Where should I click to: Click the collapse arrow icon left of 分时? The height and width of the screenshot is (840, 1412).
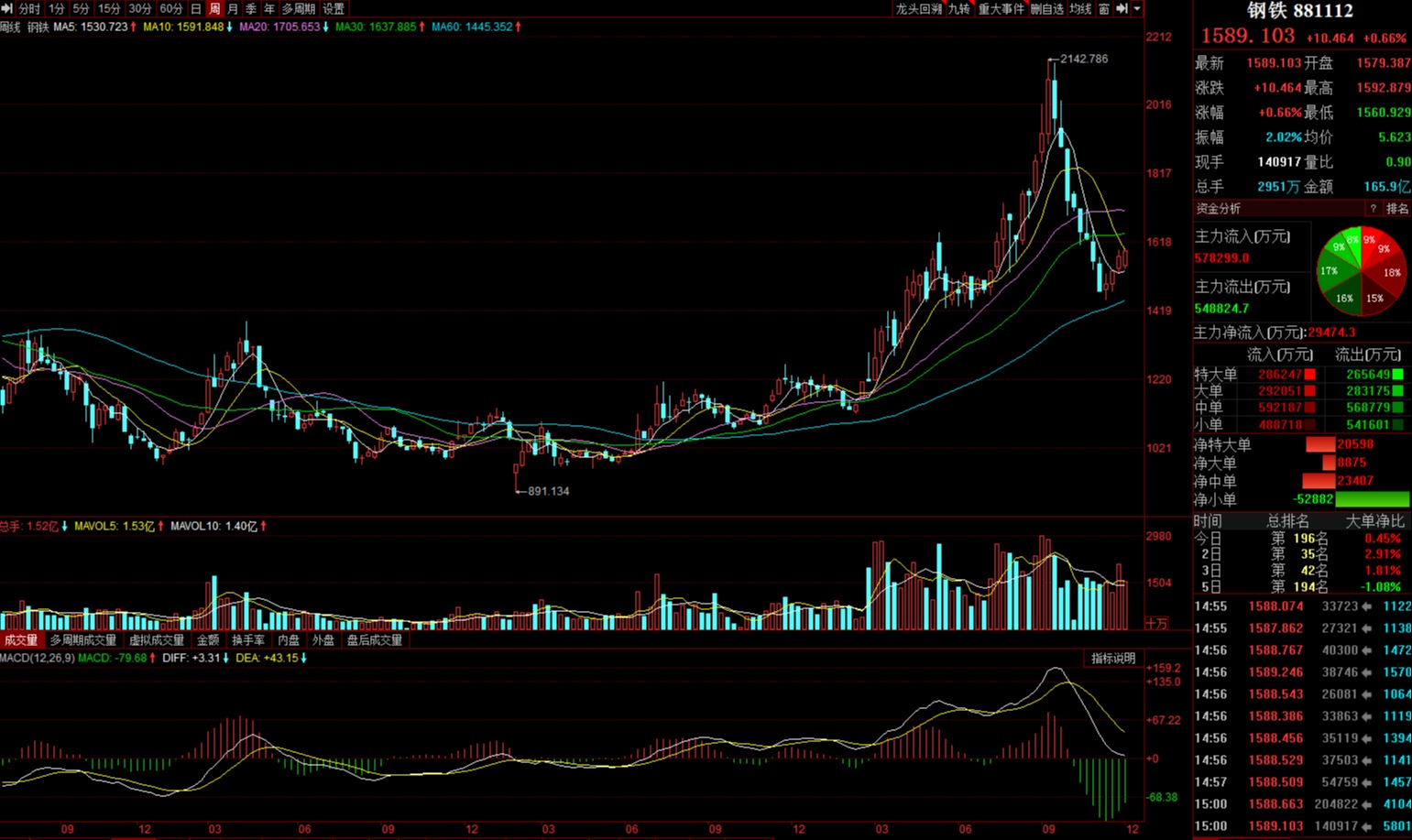pyautogui.click(x=7, y=8)
